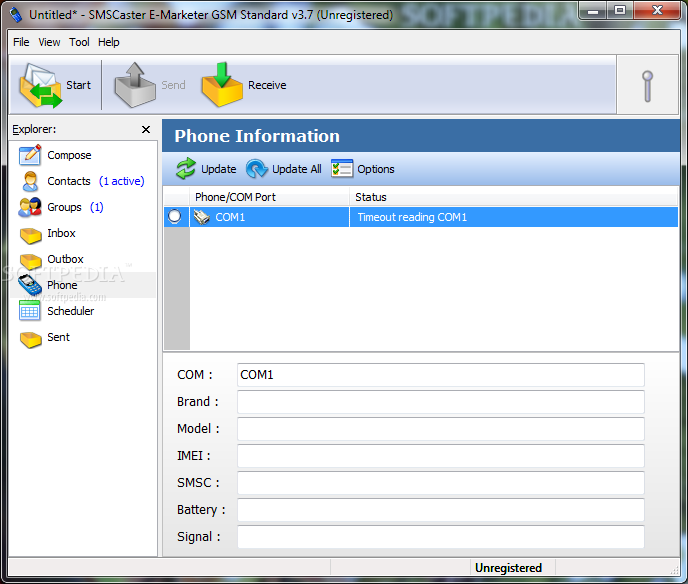Click the Outbox yellow tray icon
Viewport: 688px width, 584px height.
(x=31, y=261)
